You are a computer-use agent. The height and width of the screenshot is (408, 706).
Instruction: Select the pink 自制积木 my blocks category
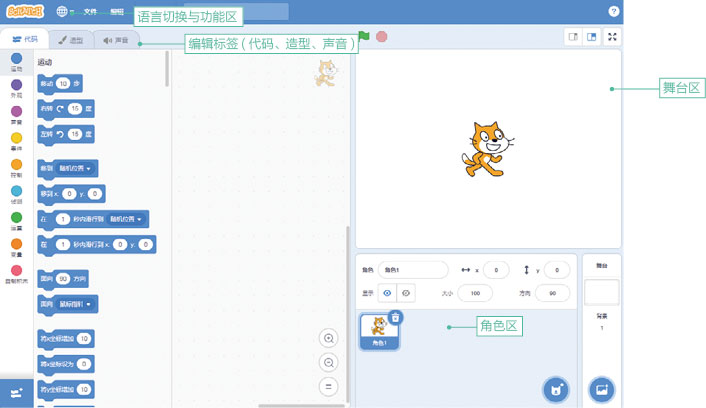16,270
